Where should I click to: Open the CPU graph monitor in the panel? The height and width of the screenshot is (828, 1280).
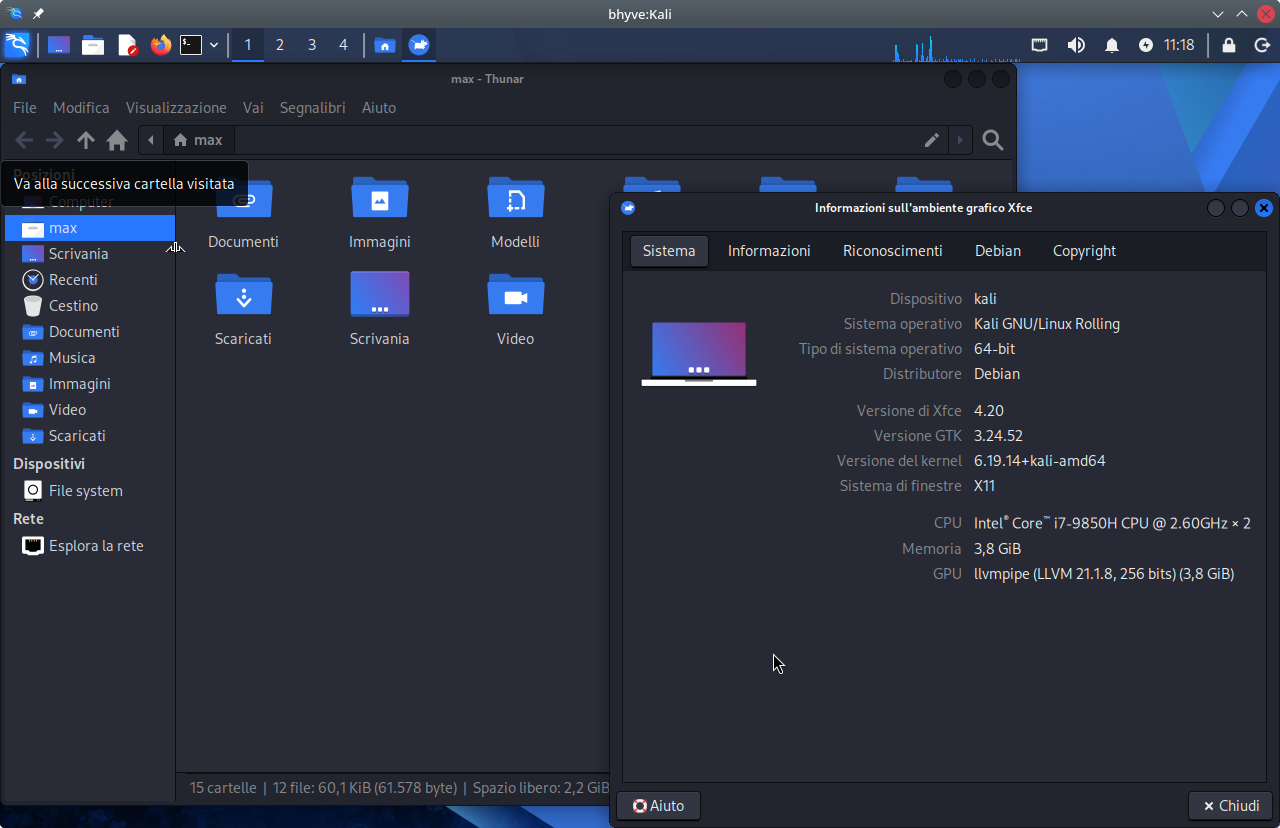click(x=955, y=46)
